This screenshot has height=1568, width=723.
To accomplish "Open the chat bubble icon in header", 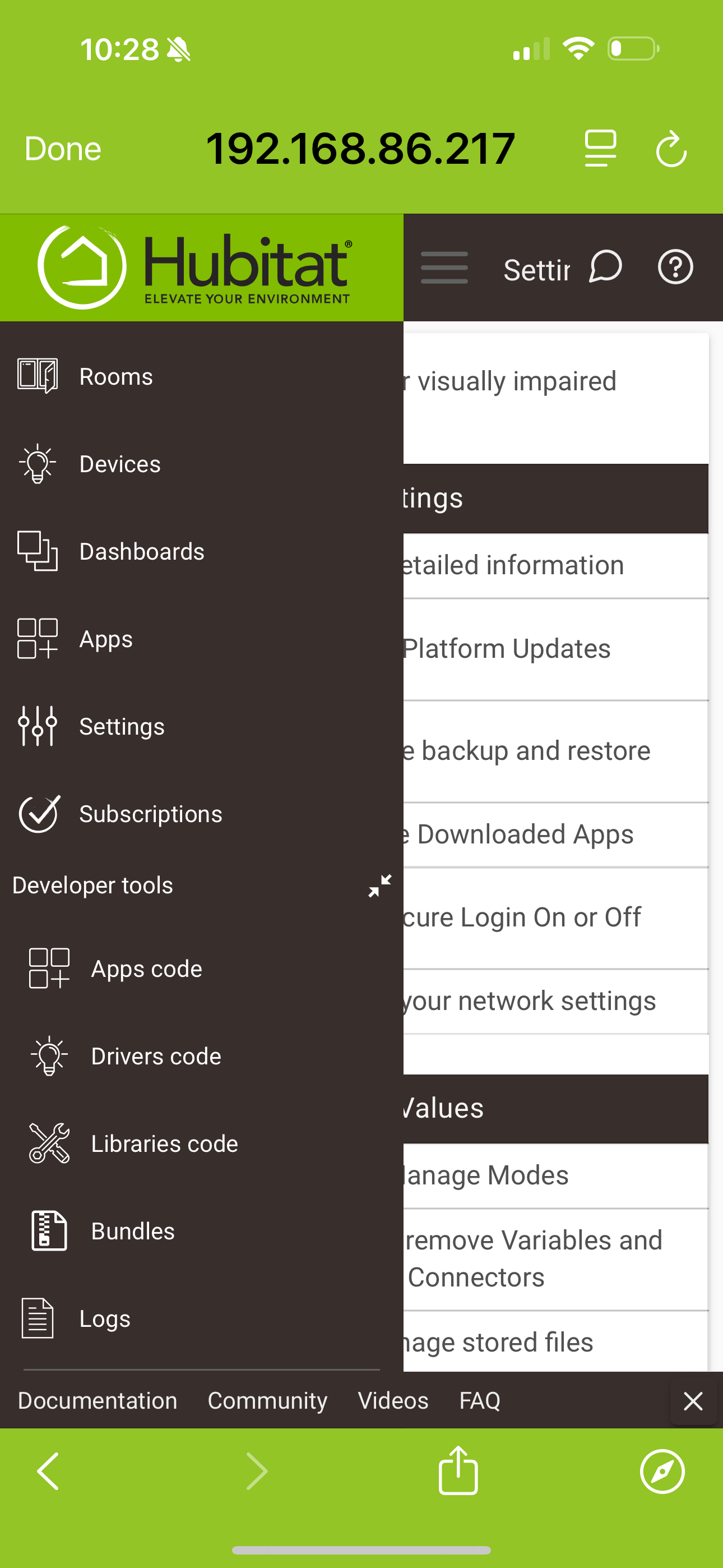I will pos(605,266).
